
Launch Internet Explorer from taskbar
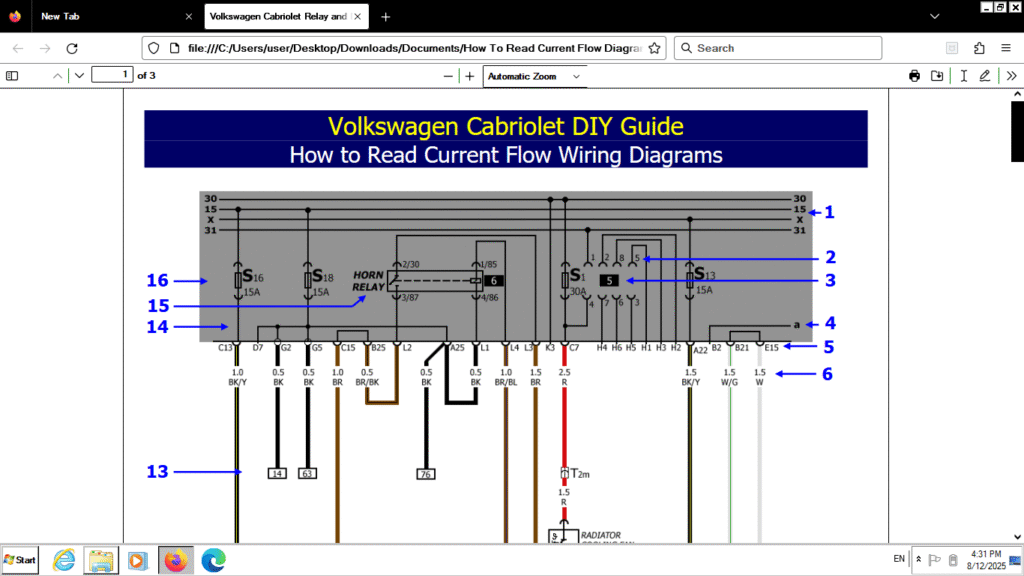[x=64, y=560]
